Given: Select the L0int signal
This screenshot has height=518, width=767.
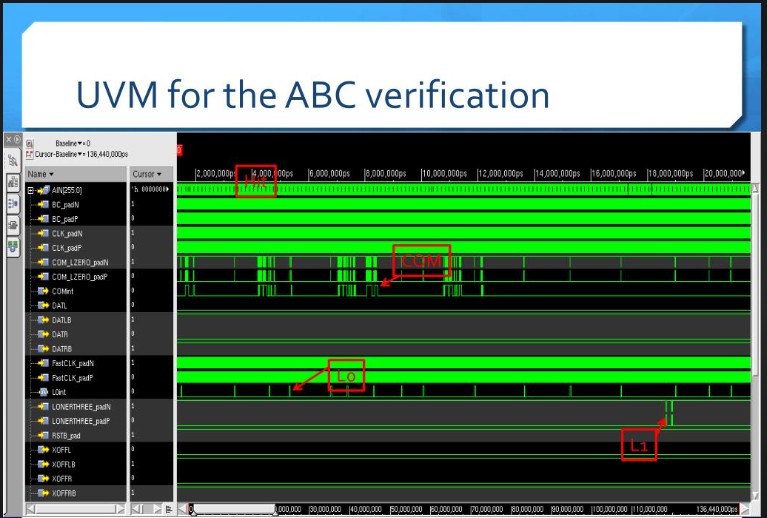Looking at the screenshot, I should [x=59, y=392].
